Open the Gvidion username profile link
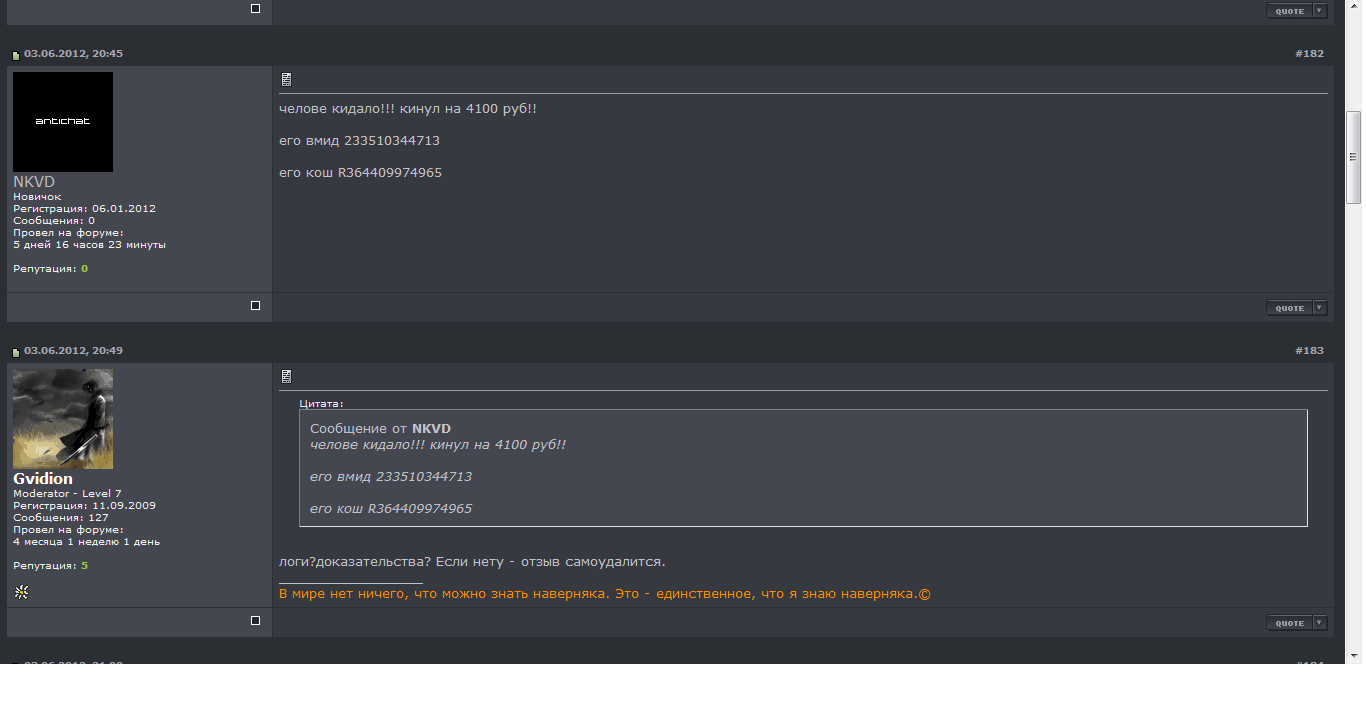Image resolution: width=1366 pixels, height=728 pixels. (x=43, y=479)
